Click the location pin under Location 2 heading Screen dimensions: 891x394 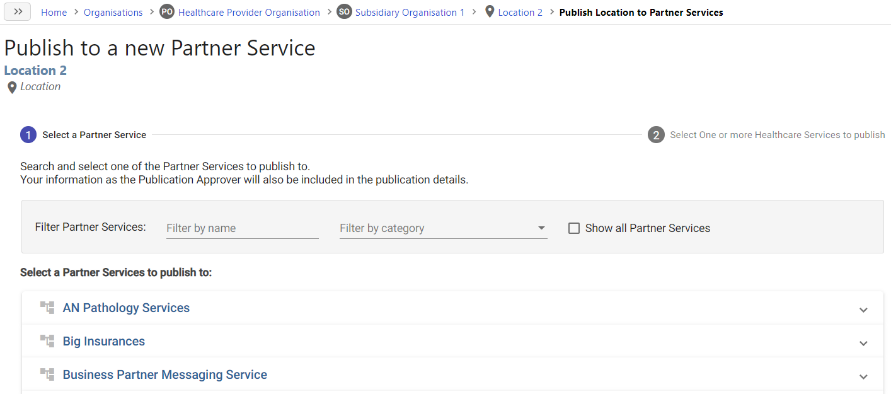tap(11, 88)
